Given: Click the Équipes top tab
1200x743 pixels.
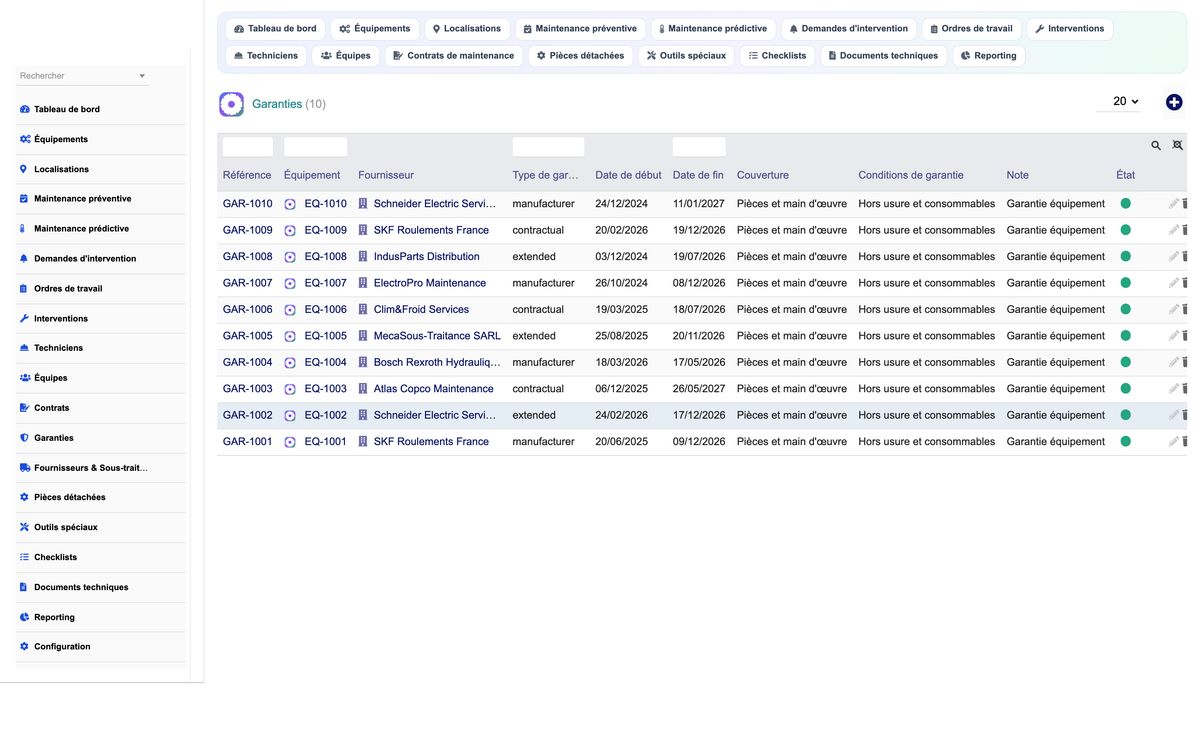Looking at the screenshot, I should 346,56.
